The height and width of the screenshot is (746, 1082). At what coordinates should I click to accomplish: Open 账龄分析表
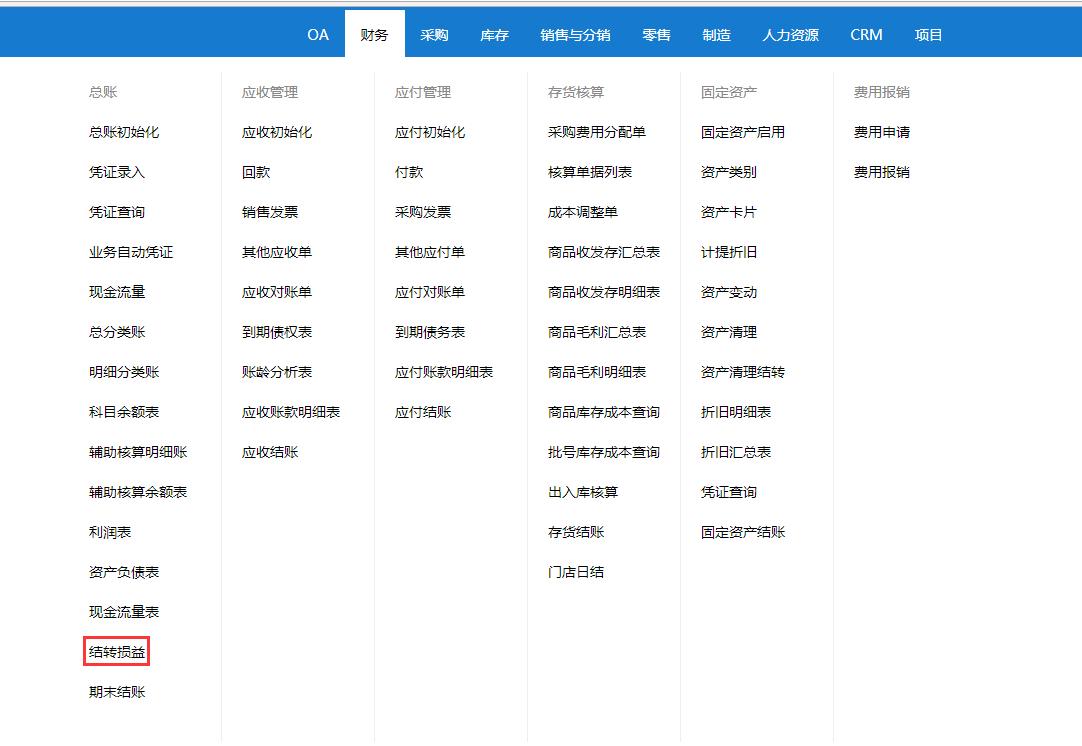pos(277,372)
